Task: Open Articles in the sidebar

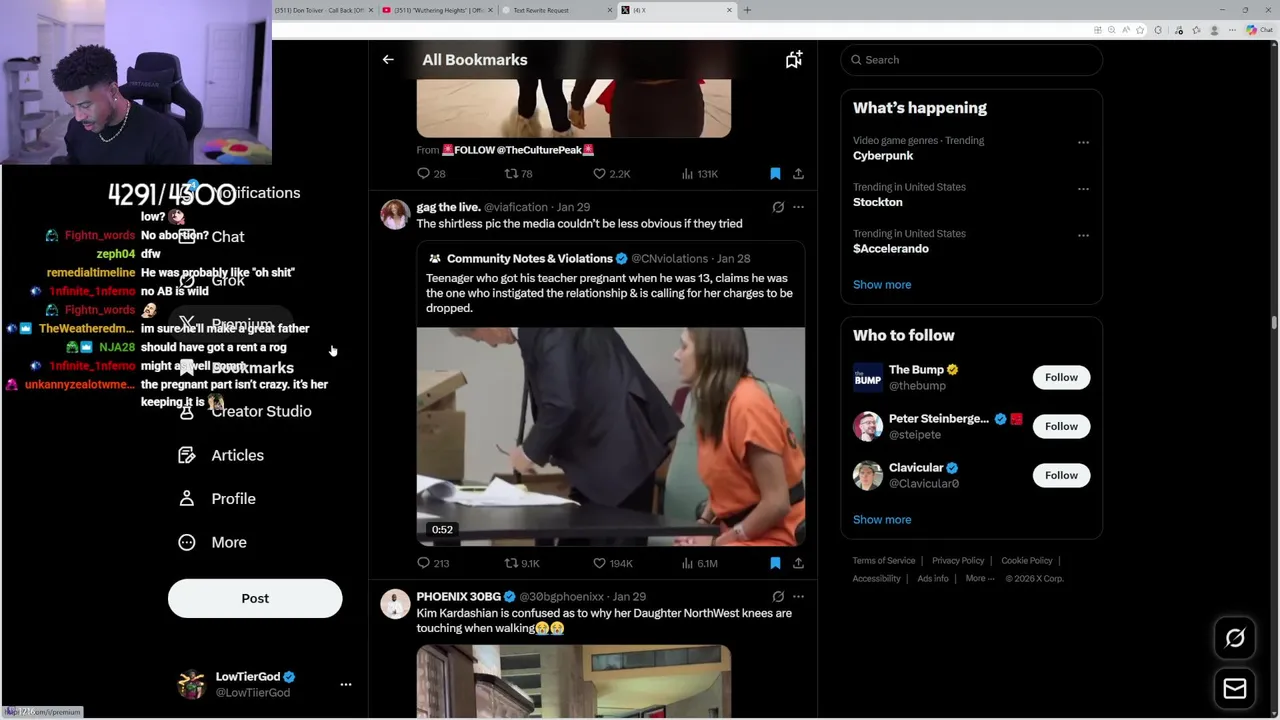Action: tap(221, 455)
